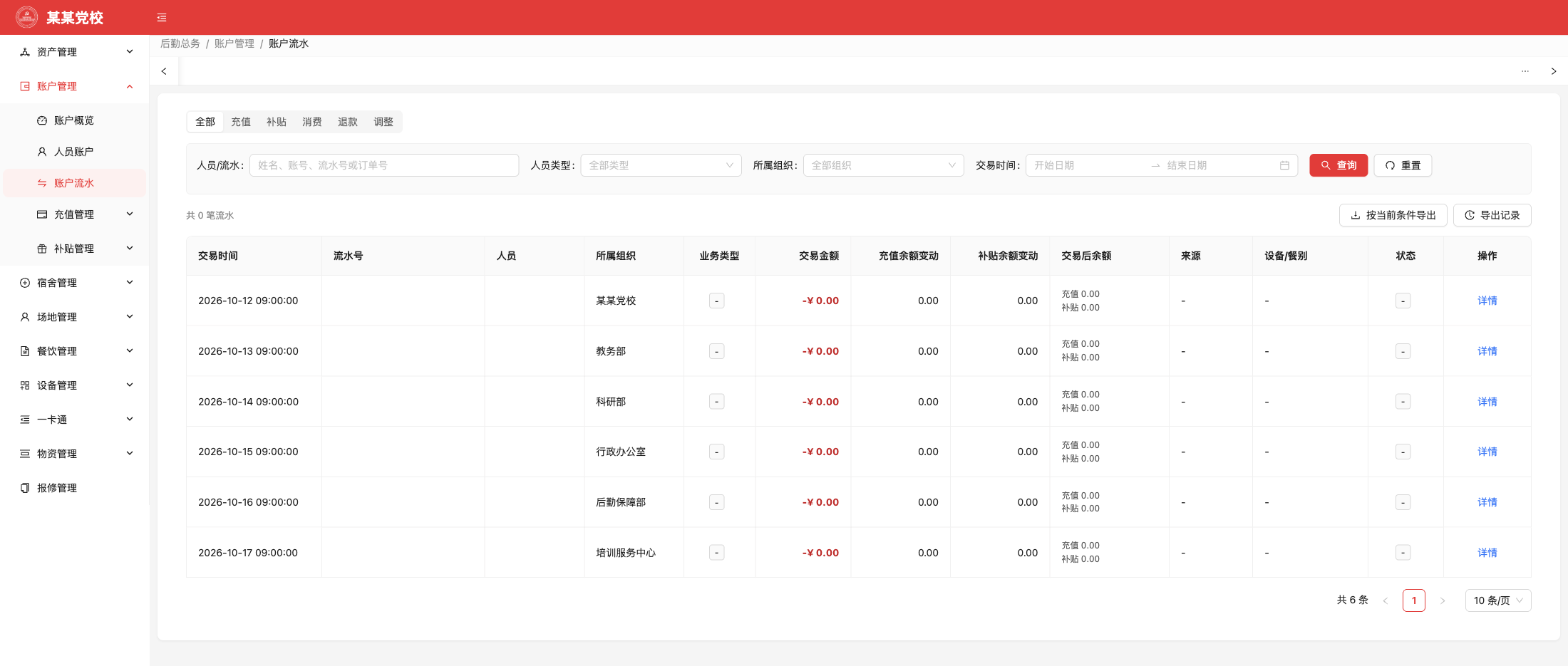Click the 报修管理 icon
This screenshot has height=666, width=1568.
point(25,488)
